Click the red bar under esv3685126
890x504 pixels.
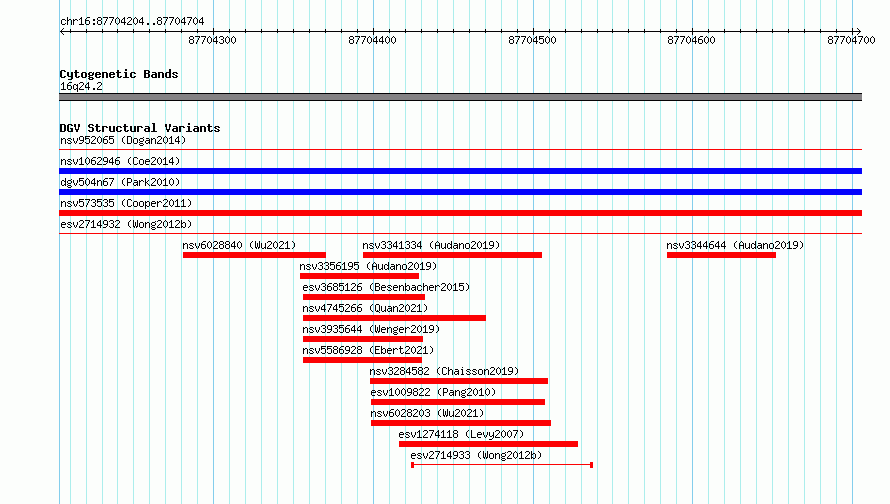[x=364, y=297]
